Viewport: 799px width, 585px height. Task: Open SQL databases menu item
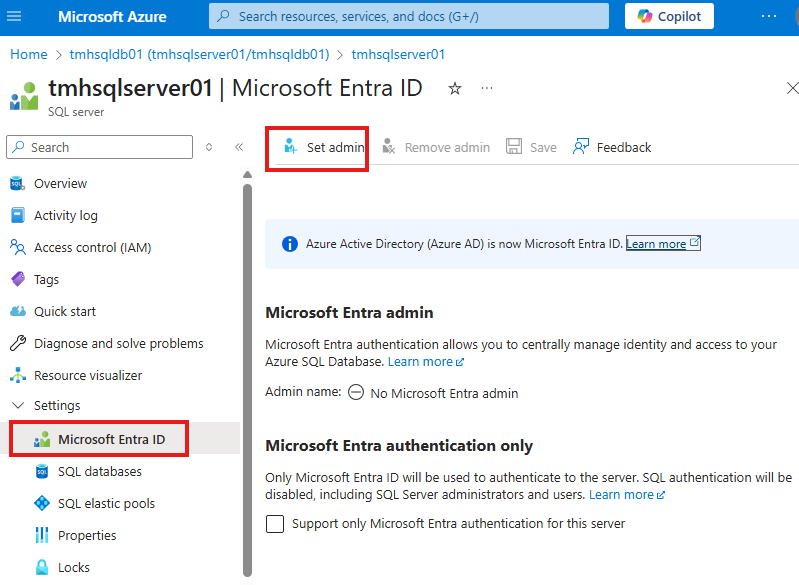[x=99, y=471]
